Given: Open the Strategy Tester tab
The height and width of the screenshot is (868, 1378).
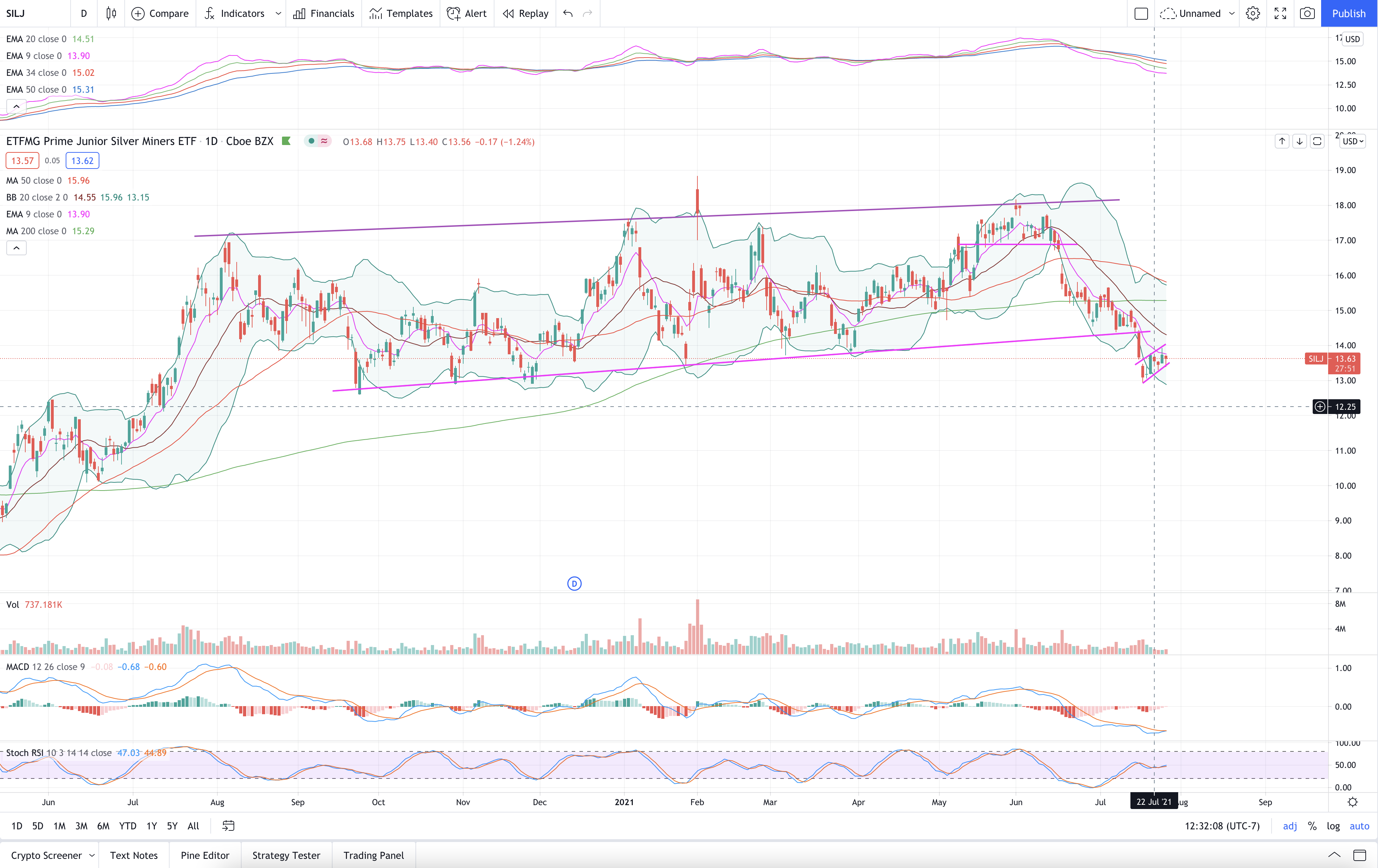Looking at the screenshot, I should tap(286, 855).
